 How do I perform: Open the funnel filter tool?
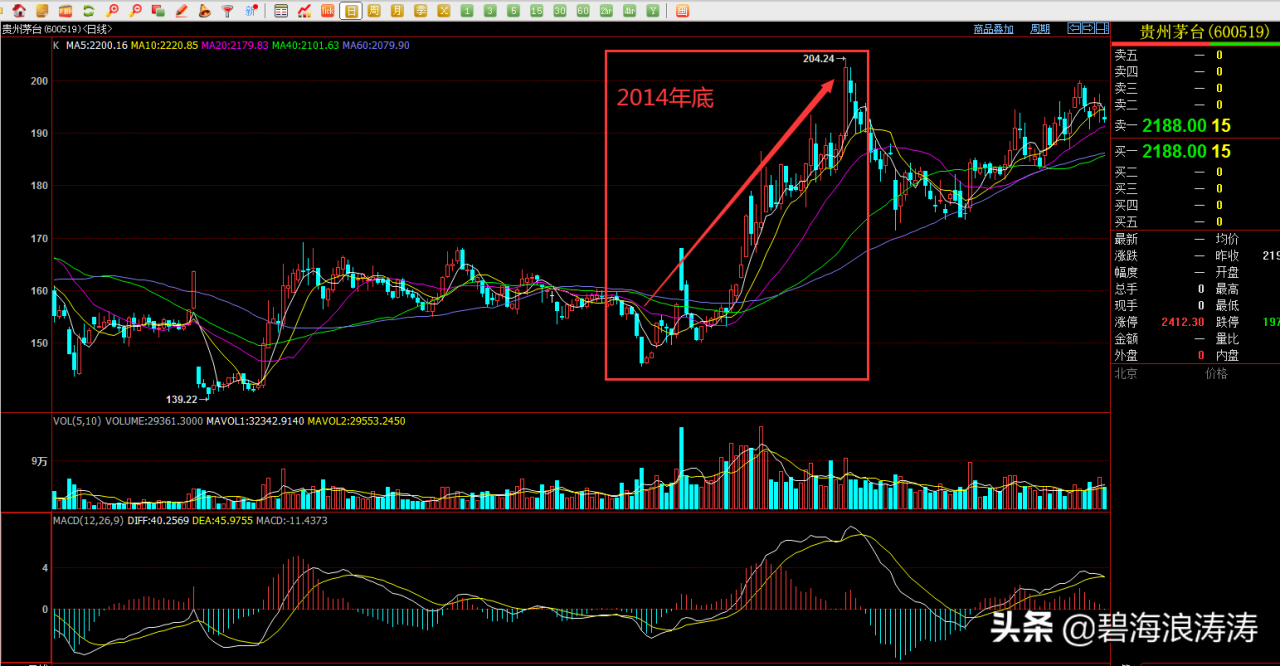click(227, 11)
